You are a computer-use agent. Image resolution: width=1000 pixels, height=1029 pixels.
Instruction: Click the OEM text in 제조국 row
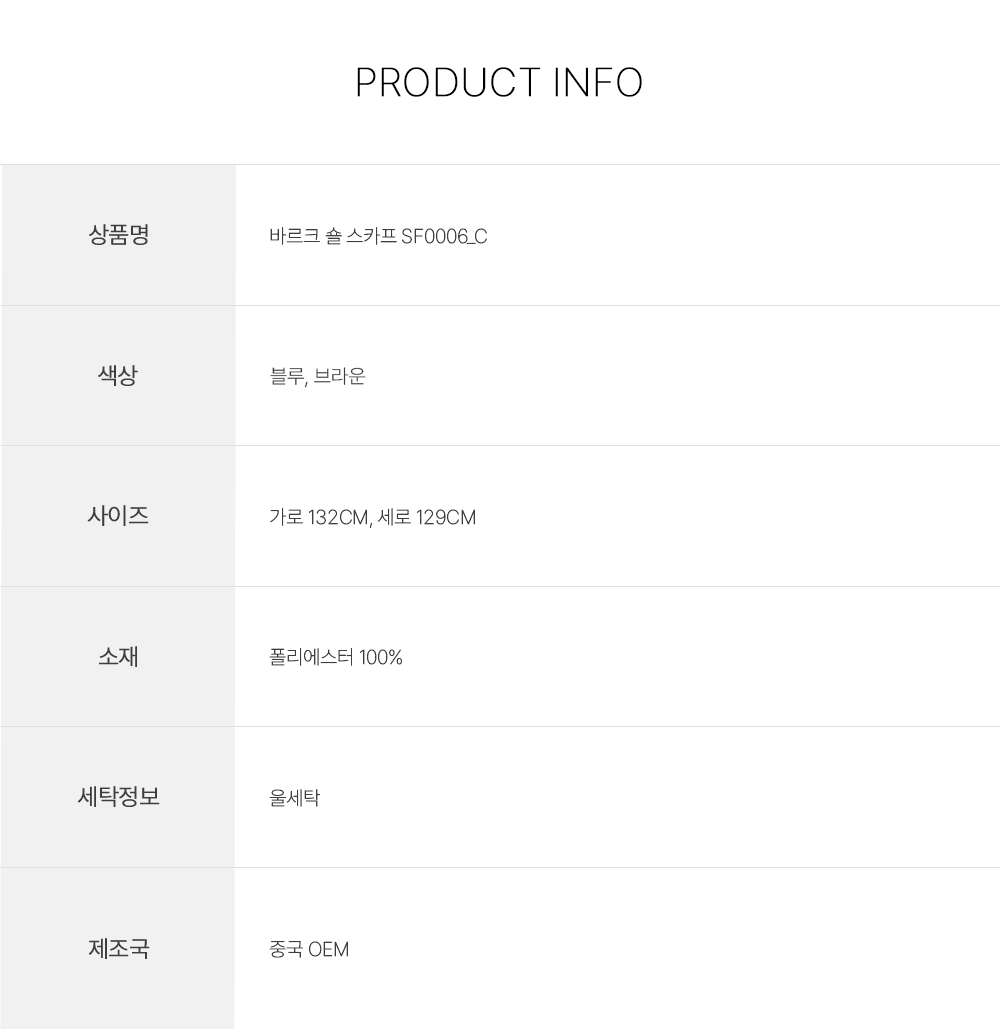(329, 949)
